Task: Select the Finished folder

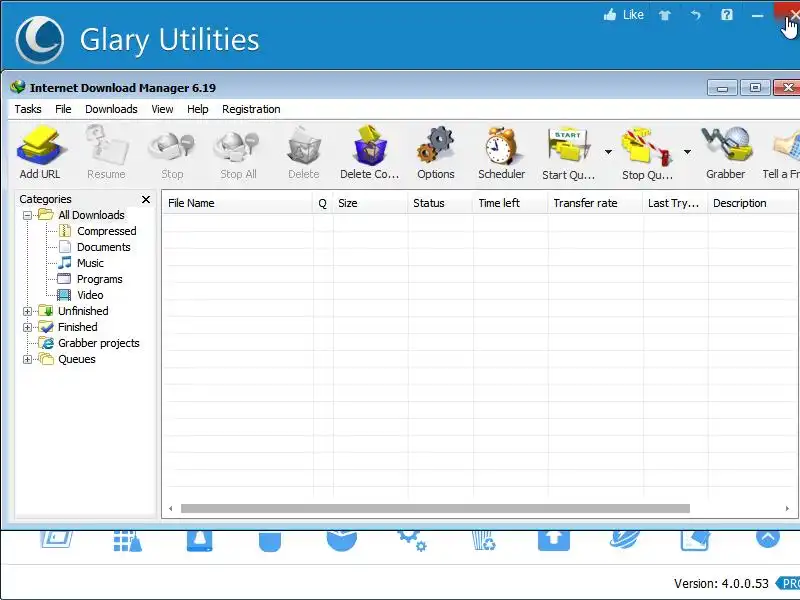Action: (x=78, y=327)
